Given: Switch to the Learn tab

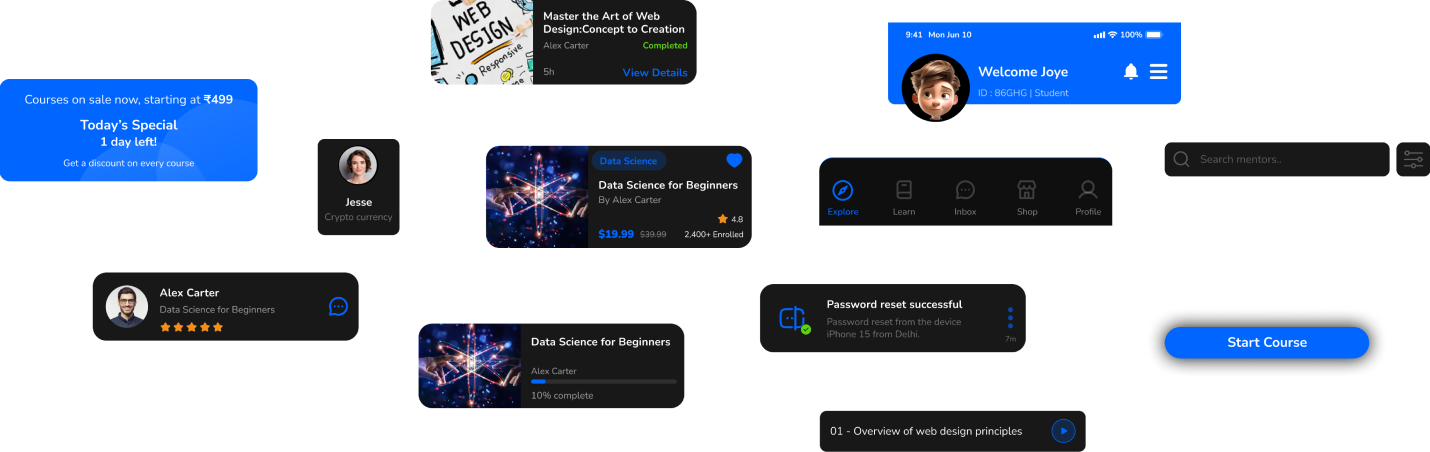Looking at the screenshot, I should click(904, 196).
